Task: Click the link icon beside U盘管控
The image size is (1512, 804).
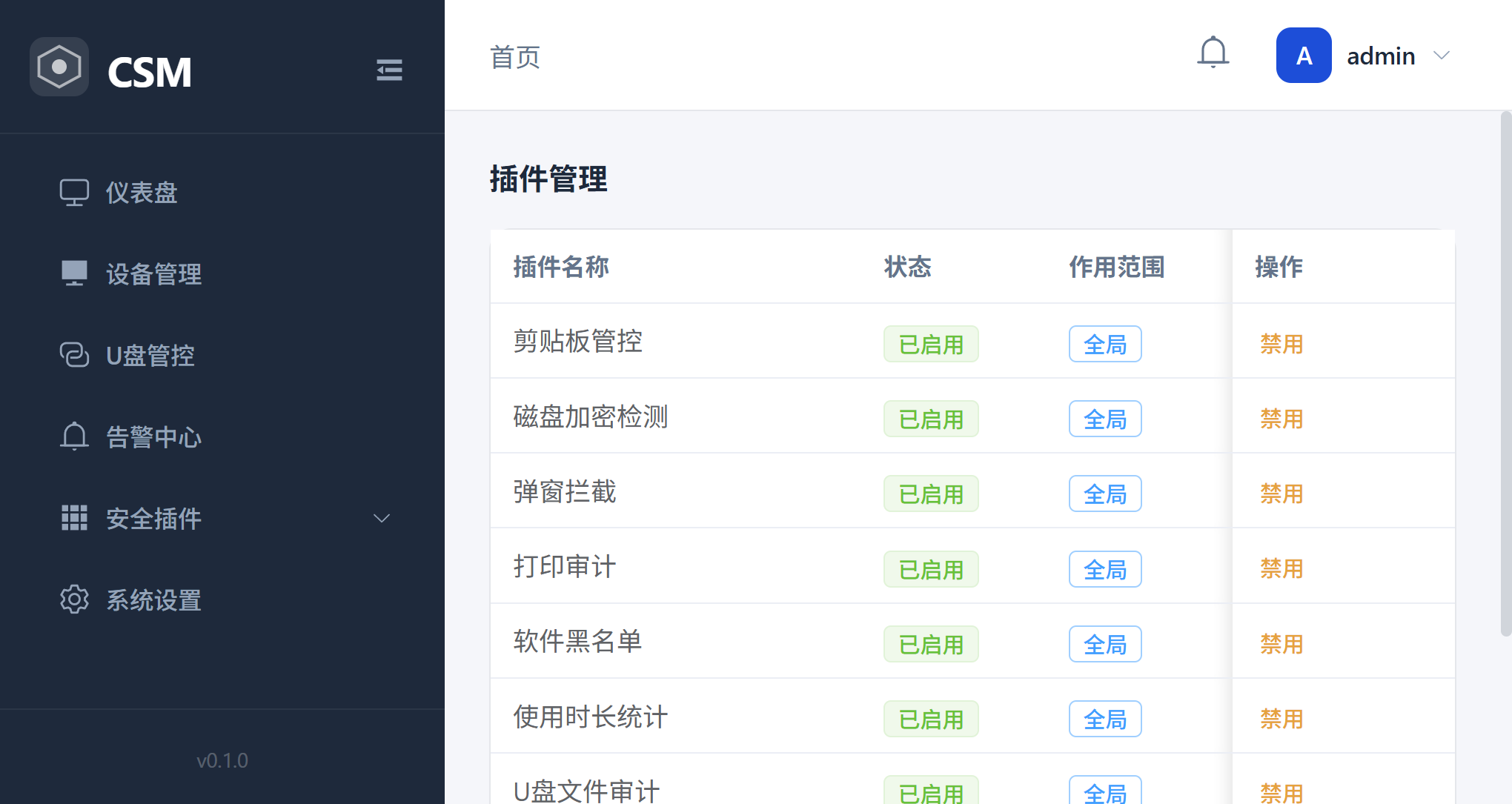Action: click(x=74, y=355)
